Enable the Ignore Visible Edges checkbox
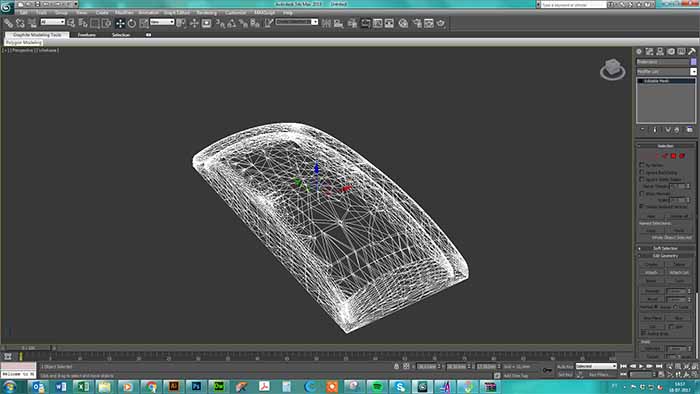 (x=642, y=179)
